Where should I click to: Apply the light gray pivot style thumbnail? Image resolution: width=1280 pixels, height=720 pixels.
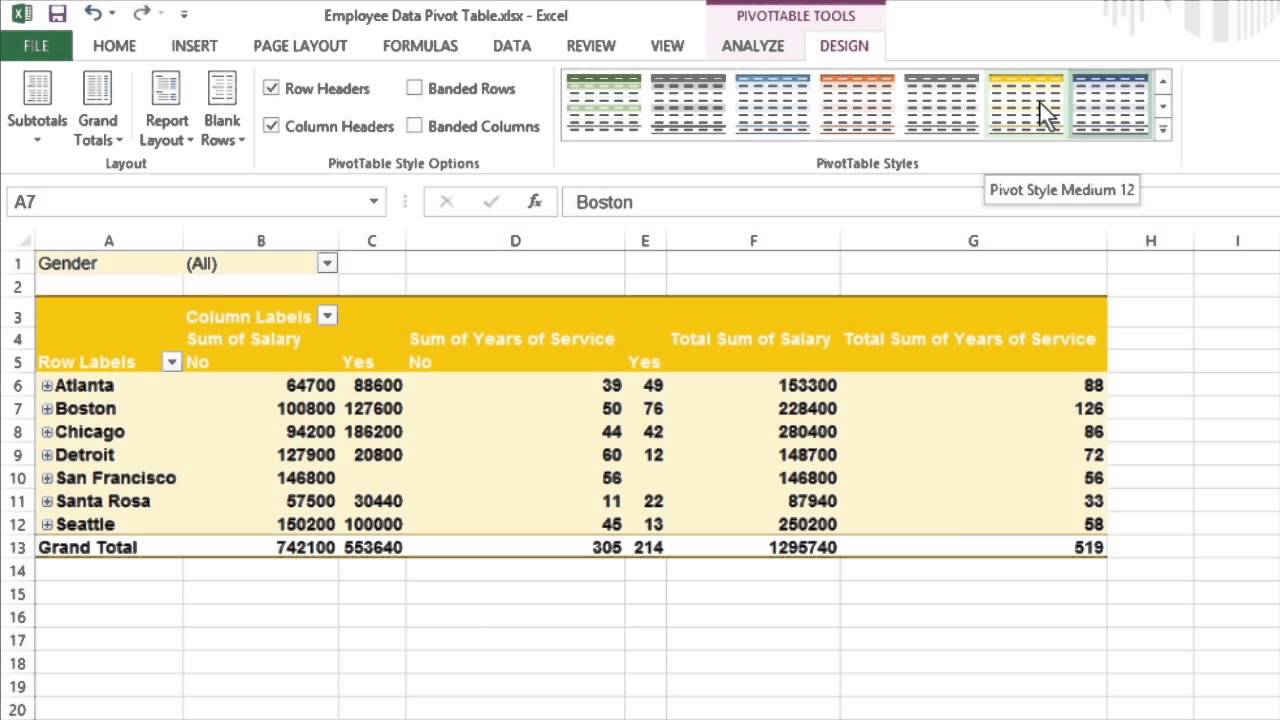(941, 104)
